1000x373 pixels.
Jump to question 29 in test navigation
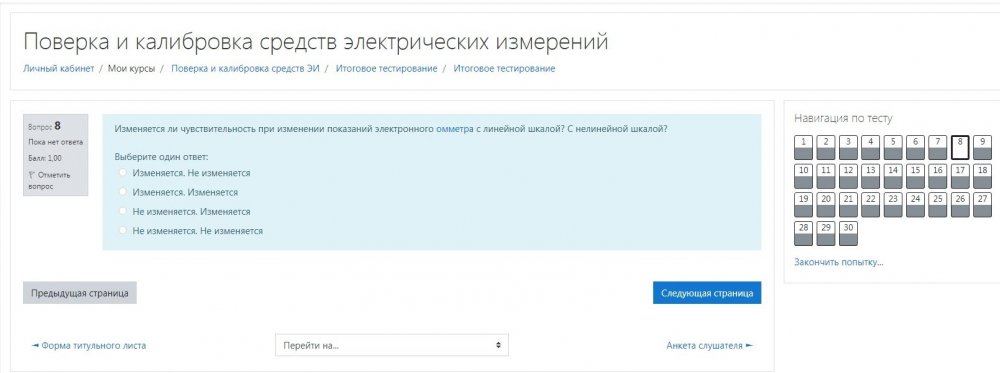pos(826,233)
